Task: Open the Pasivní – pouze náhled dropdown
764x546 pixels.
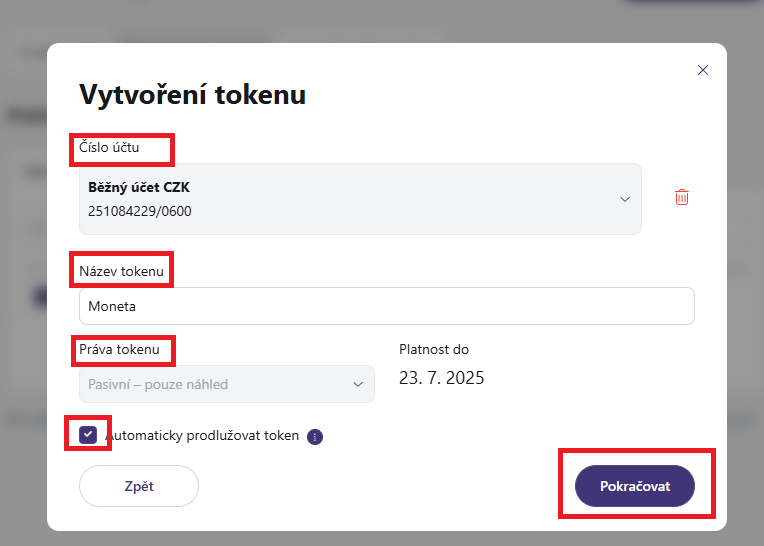Action: point(227,384)
